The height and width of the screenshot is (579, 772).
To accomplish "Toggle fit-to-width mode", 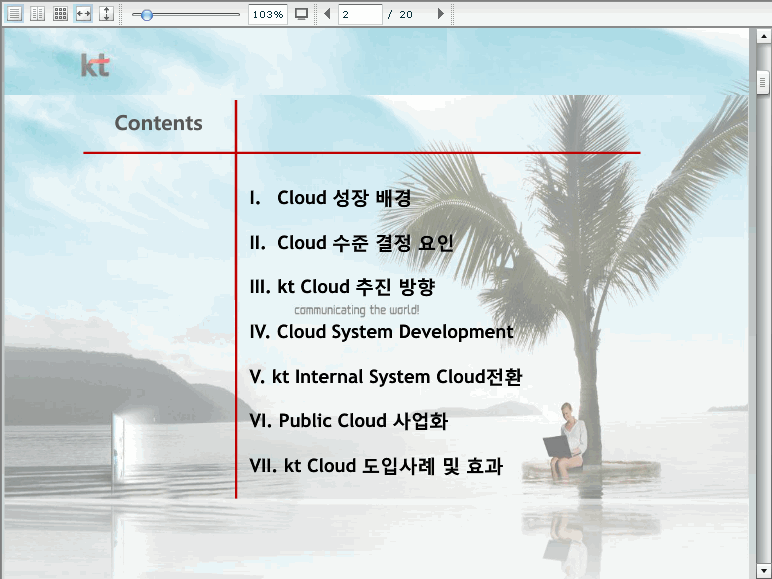I will [83, 14].
